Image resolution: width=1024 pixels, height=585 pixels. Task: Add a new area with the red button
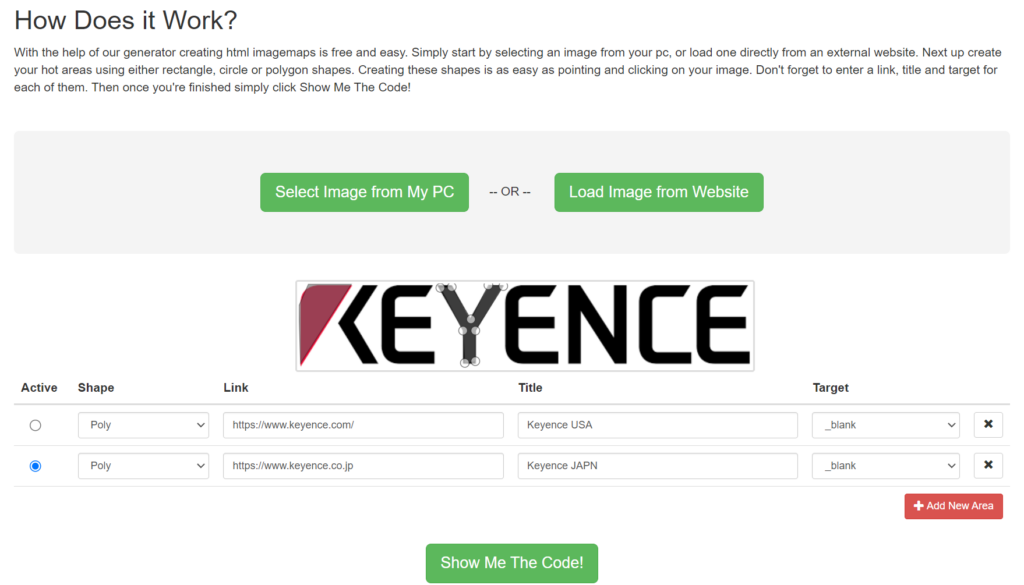pyautogui.click(x=953, y=506)
